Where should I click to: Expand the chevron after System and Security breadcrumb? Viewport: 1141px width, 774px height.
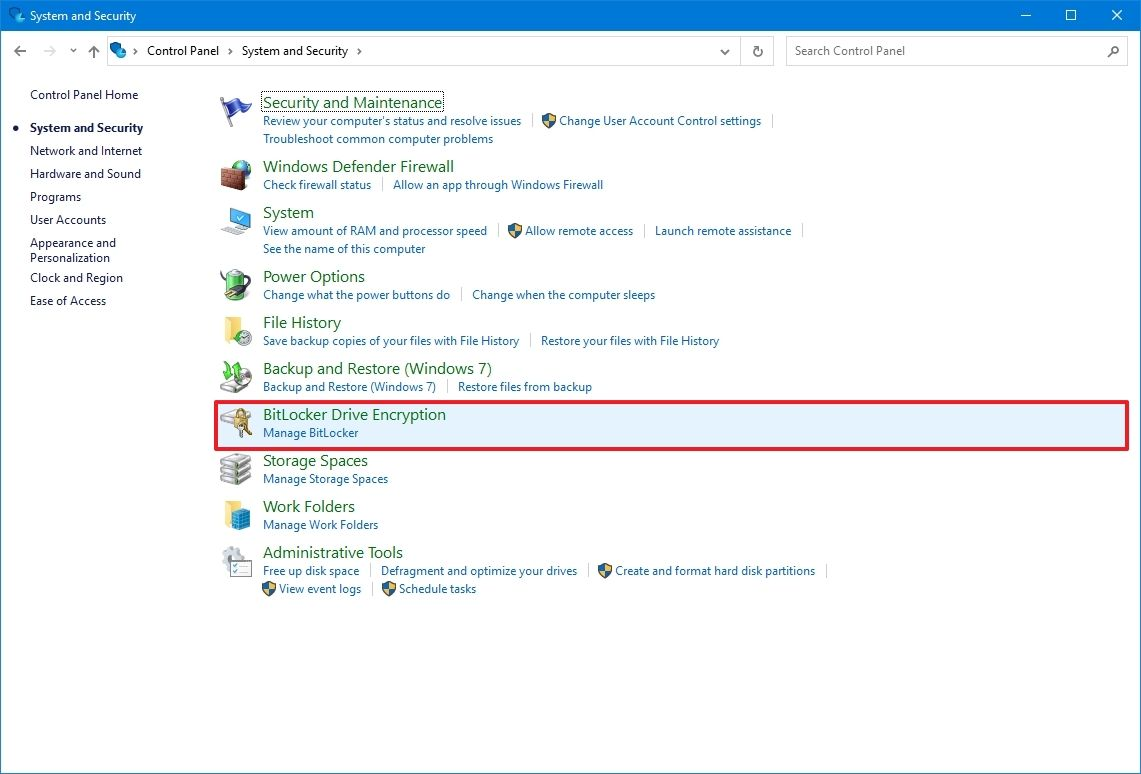359,51
